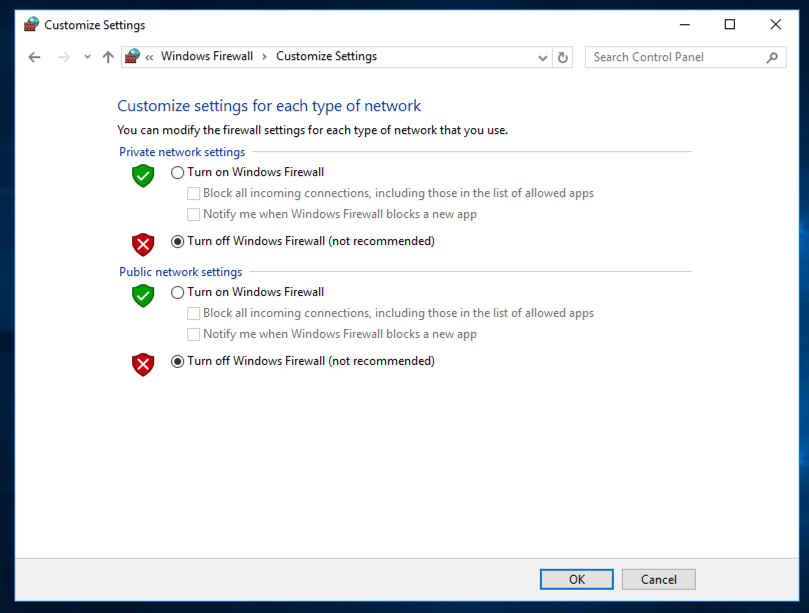809x613 pixels.
Task: Select Turn off Windows Firewall for Private network
Action: pyautogui.click(x=178, y=241)
